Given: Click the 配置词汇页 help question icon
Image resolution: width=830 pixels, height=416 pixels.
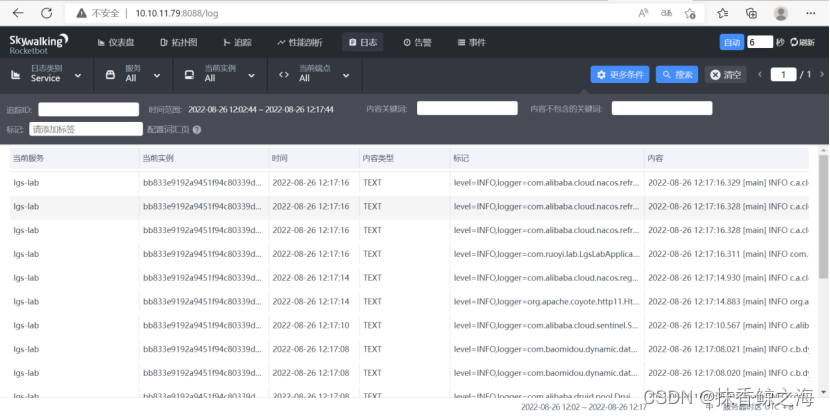Looking at the screenshot, I should pyautogui.click(x=197, y=130).
